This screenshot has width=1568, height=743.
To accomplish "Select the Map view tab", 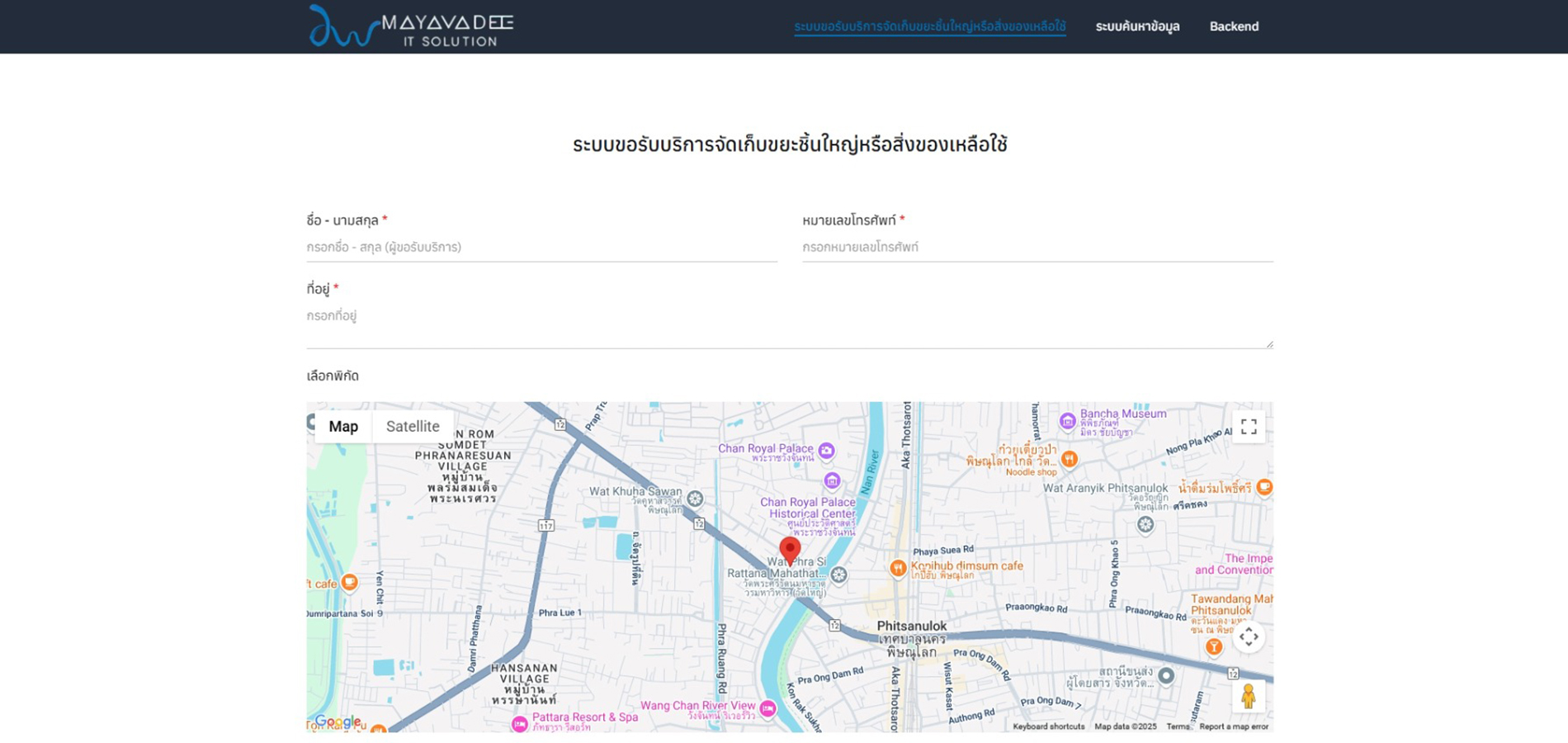I will tap(344, 427).
